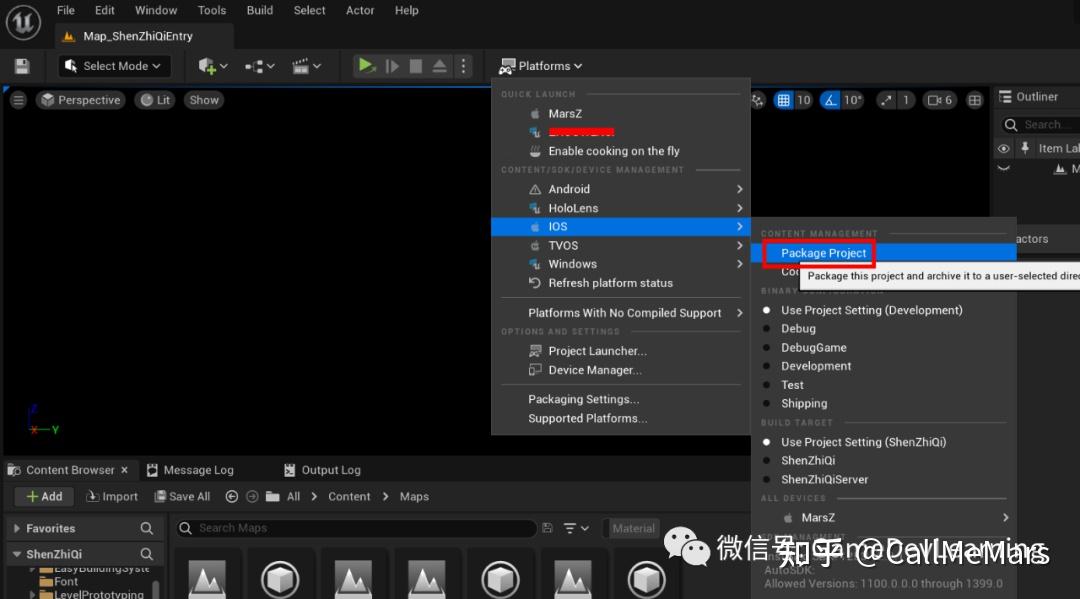Open viewport layout grid icon
This screenshot has width=1080, height=599.
975,101
